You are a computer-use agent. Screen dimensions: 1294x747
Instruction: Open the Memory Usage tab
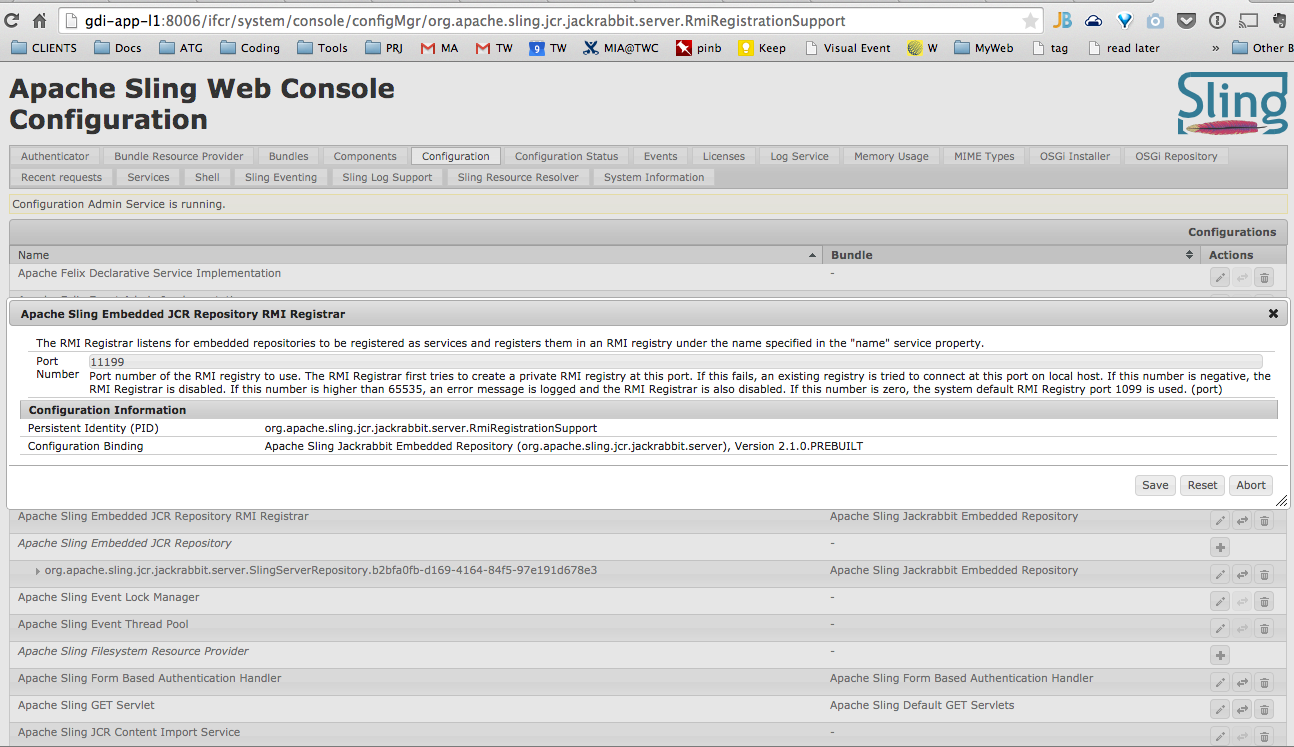pos(891,156)
